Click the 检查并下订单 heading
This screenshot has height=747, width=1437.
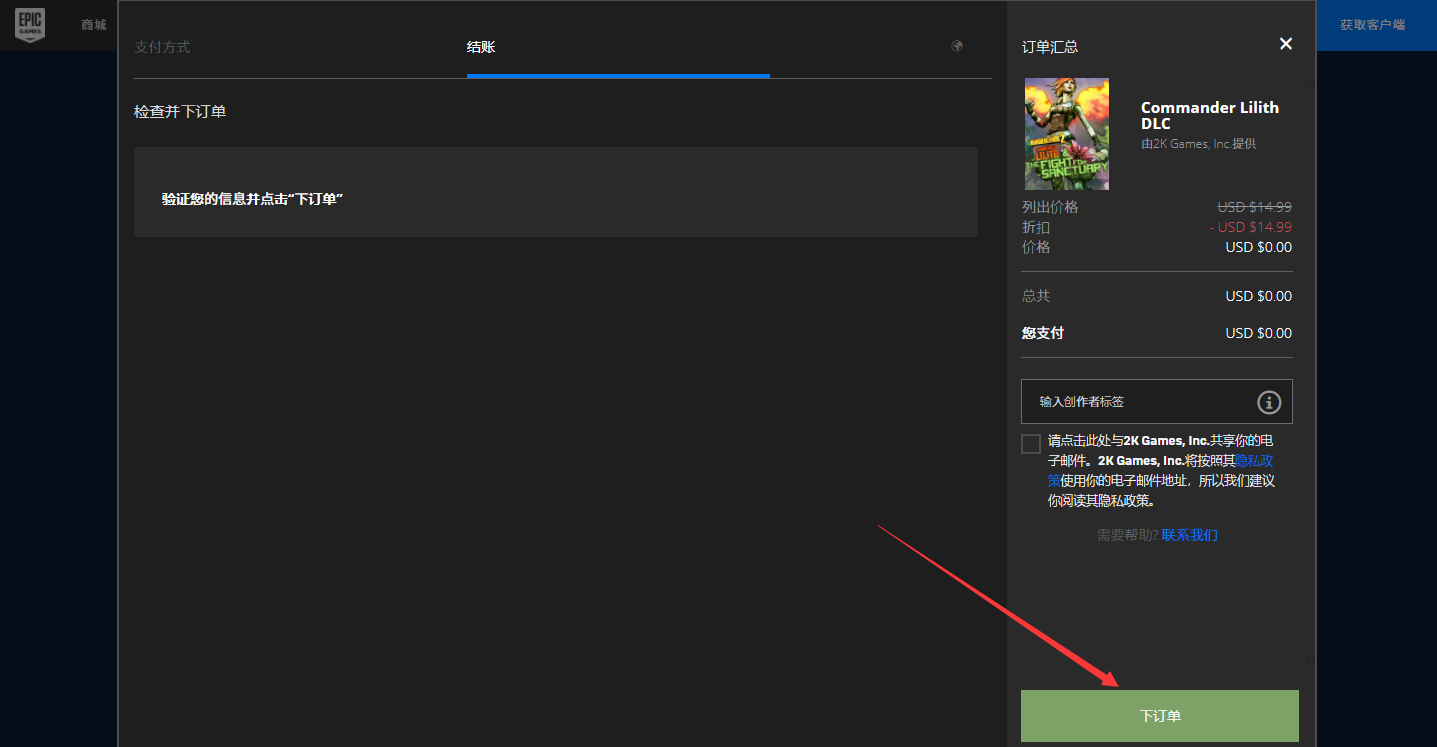click(x=180, y=111)
